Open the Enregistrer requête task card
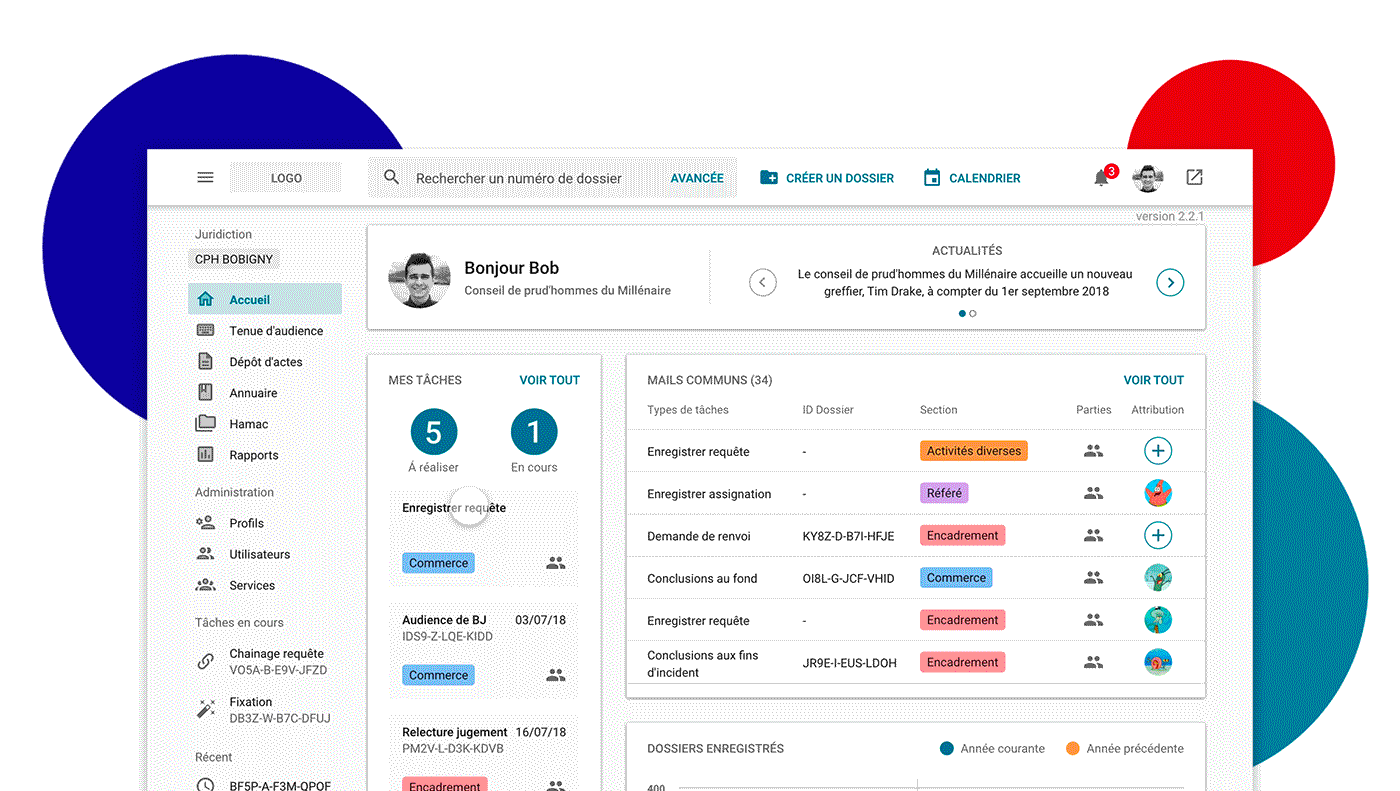The width and height of the screenshot is (1400, 791). click(x=483, y=539)
